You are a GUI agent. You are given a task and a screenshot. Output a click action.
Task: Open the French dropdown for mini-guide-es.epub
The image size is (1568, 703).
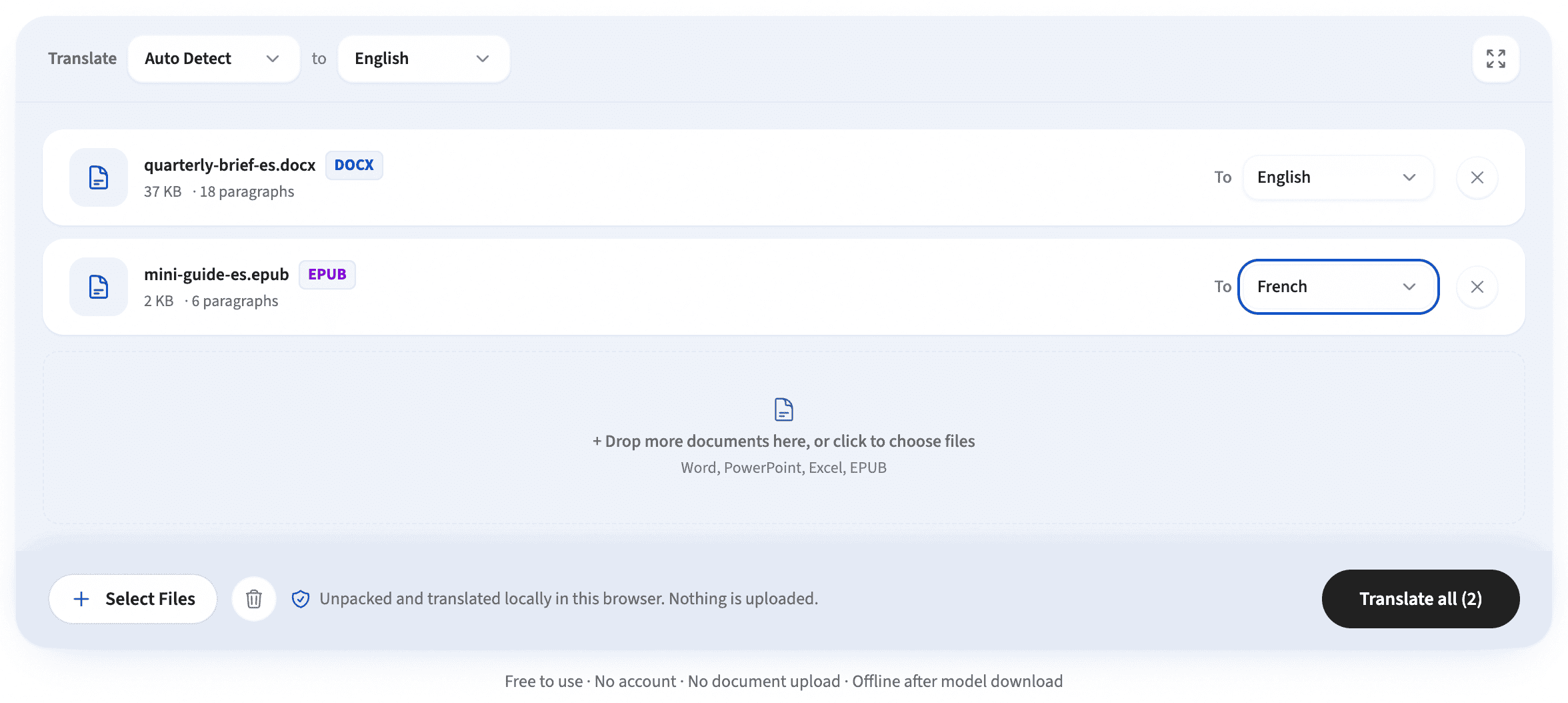pos(1339,287)
